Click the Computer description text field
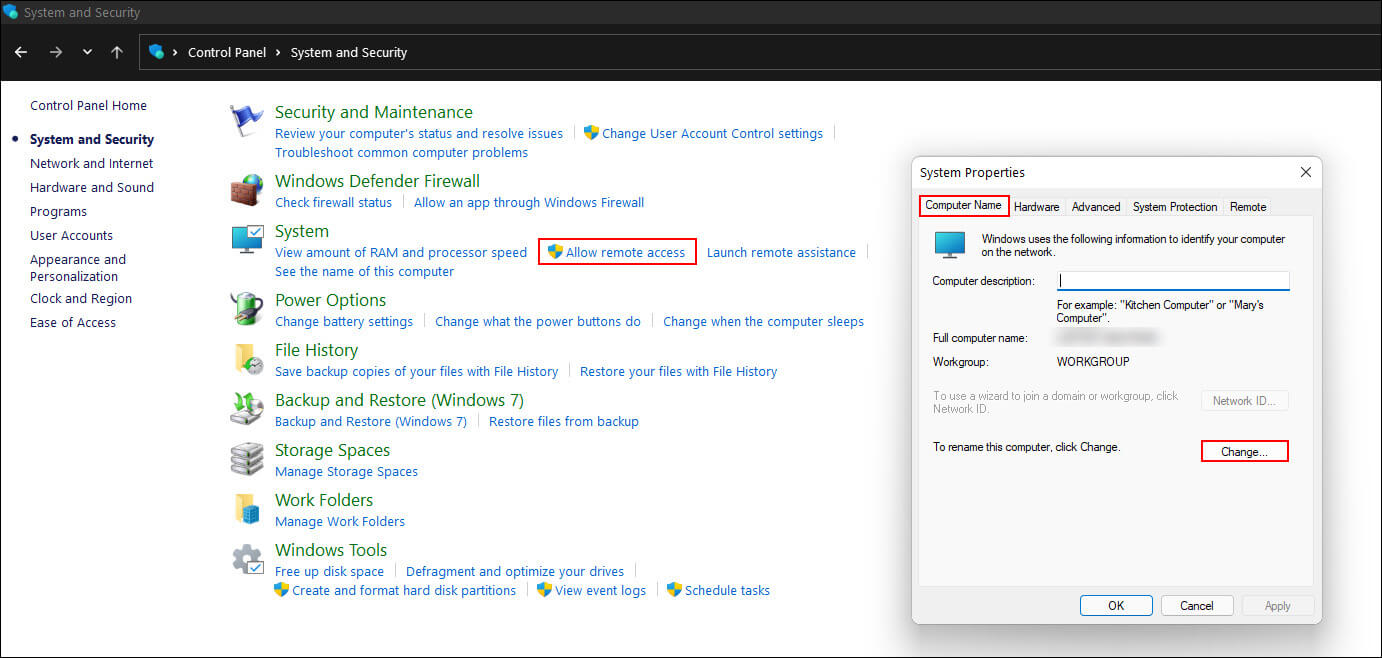Screen dimensions: 1382x658 click(1173, 281)
